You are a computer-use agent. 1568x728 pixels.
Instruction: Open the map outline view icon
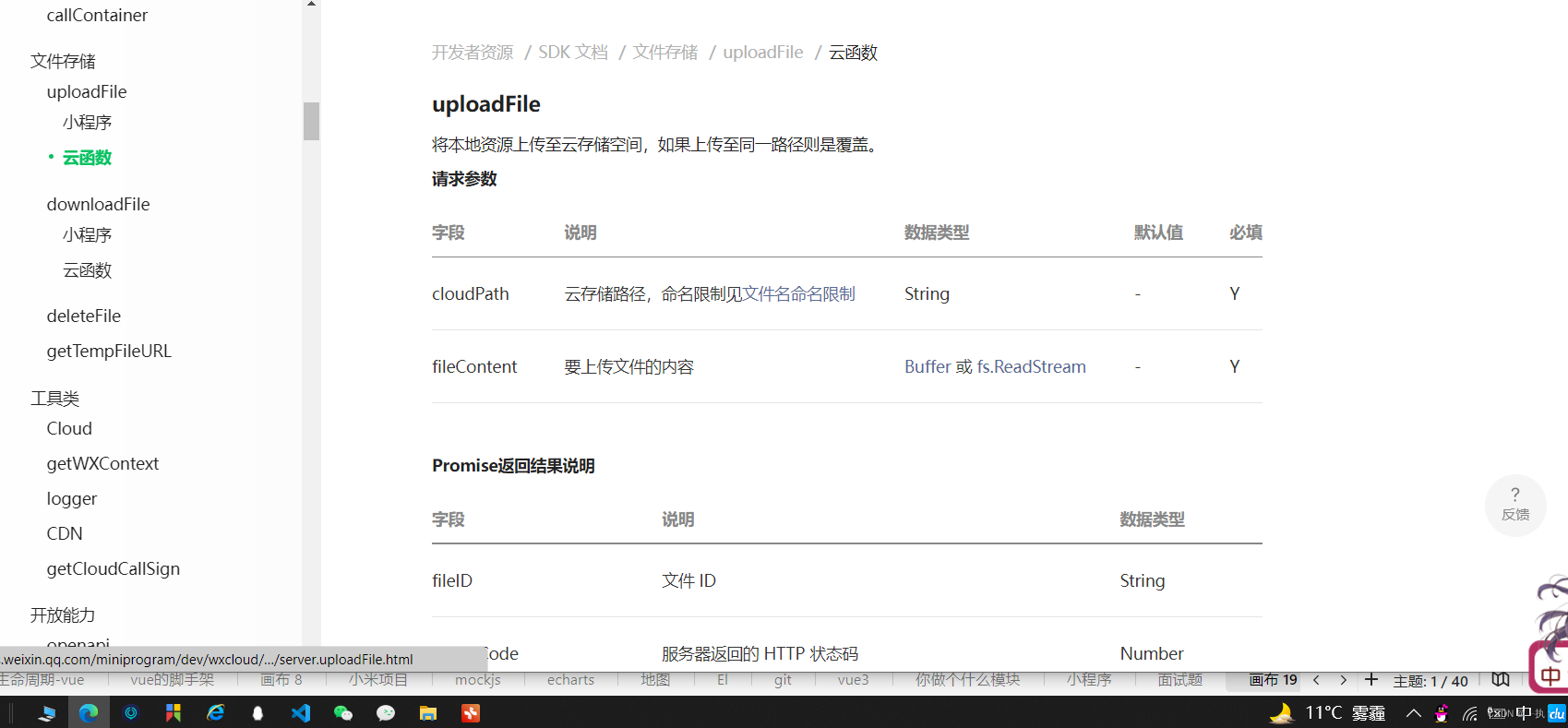point(1501,680)
